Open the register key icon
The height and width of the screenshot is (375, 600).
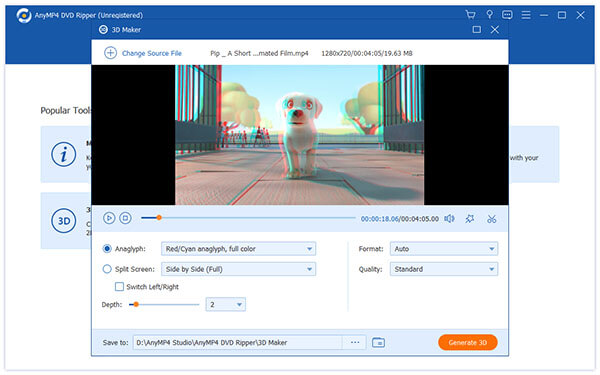click(489, 15)
